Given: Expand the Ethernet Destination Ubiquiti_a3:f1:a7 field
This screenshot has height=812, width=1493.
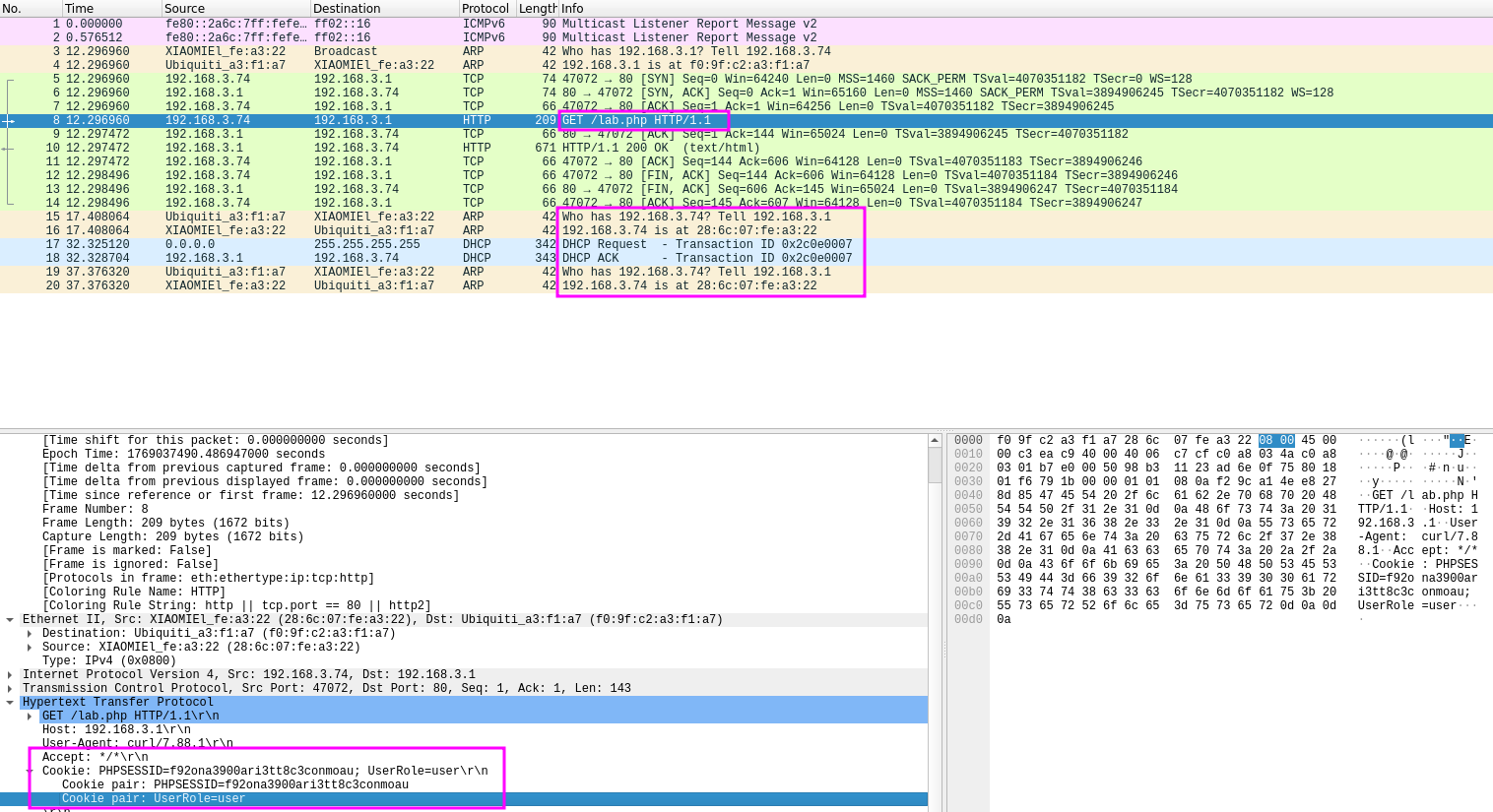Looking at the screenshot, I should [30, 634].
